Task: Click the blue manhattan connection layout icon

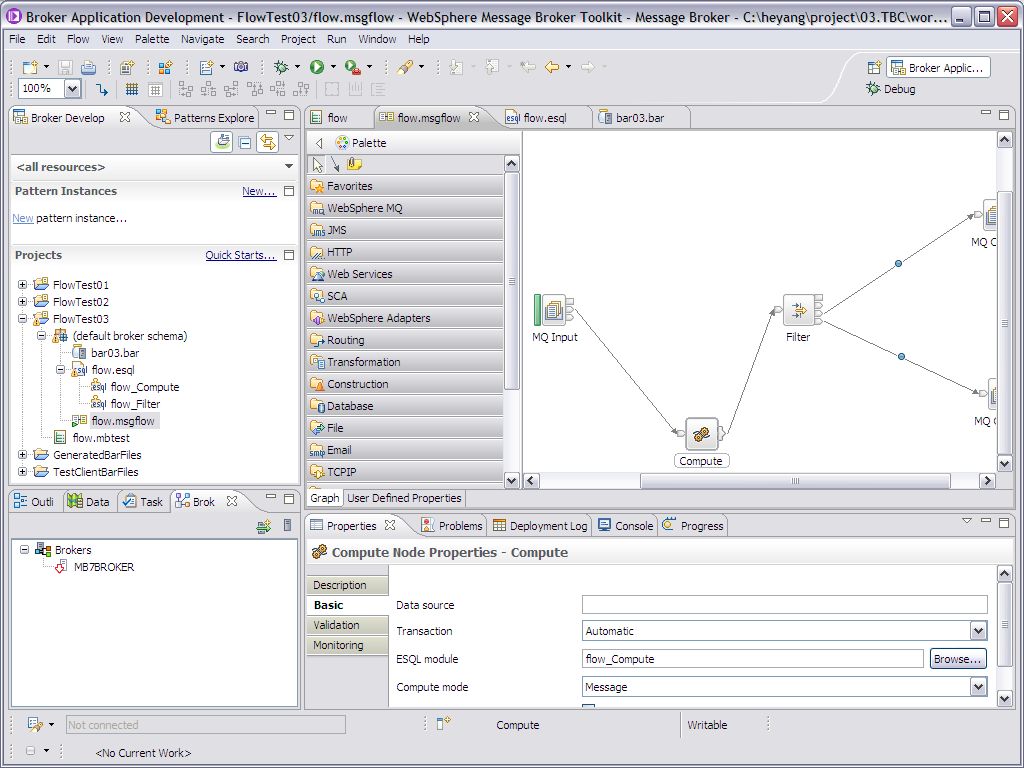Action: (102, 89)
